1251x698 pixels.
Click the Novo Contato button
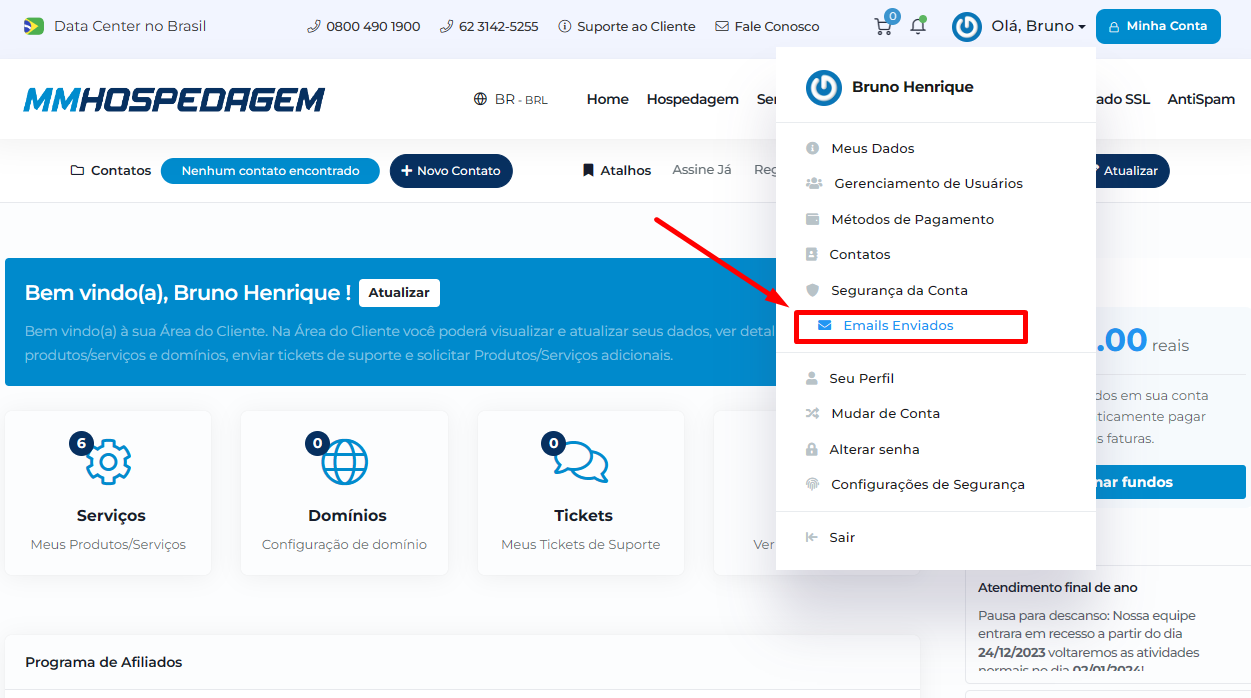[451, 171]
